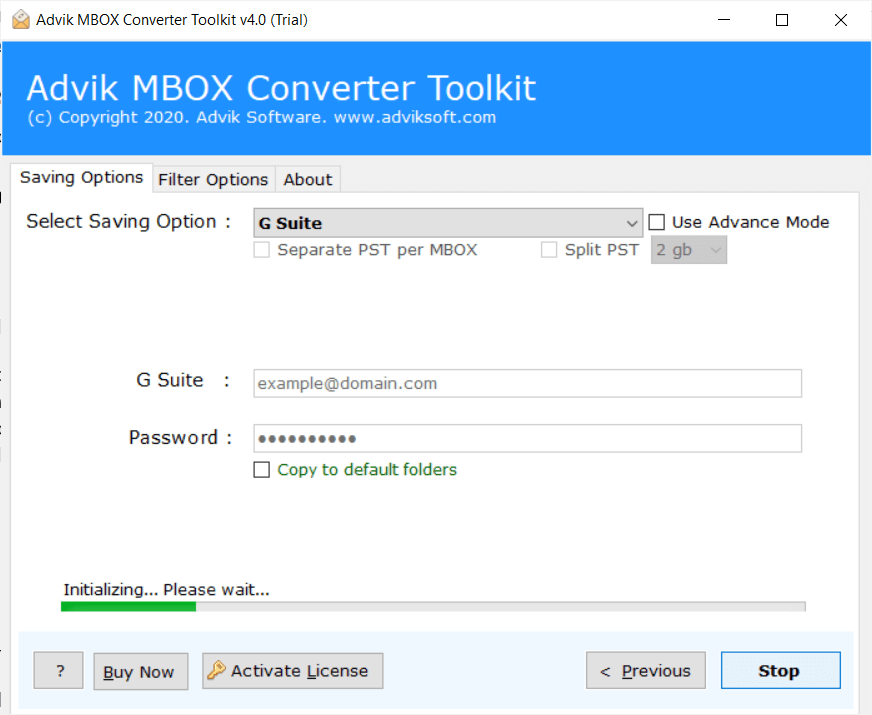Click the question mark help button
Viewport: 872px width, 715px height.
(x=58, y=671)
